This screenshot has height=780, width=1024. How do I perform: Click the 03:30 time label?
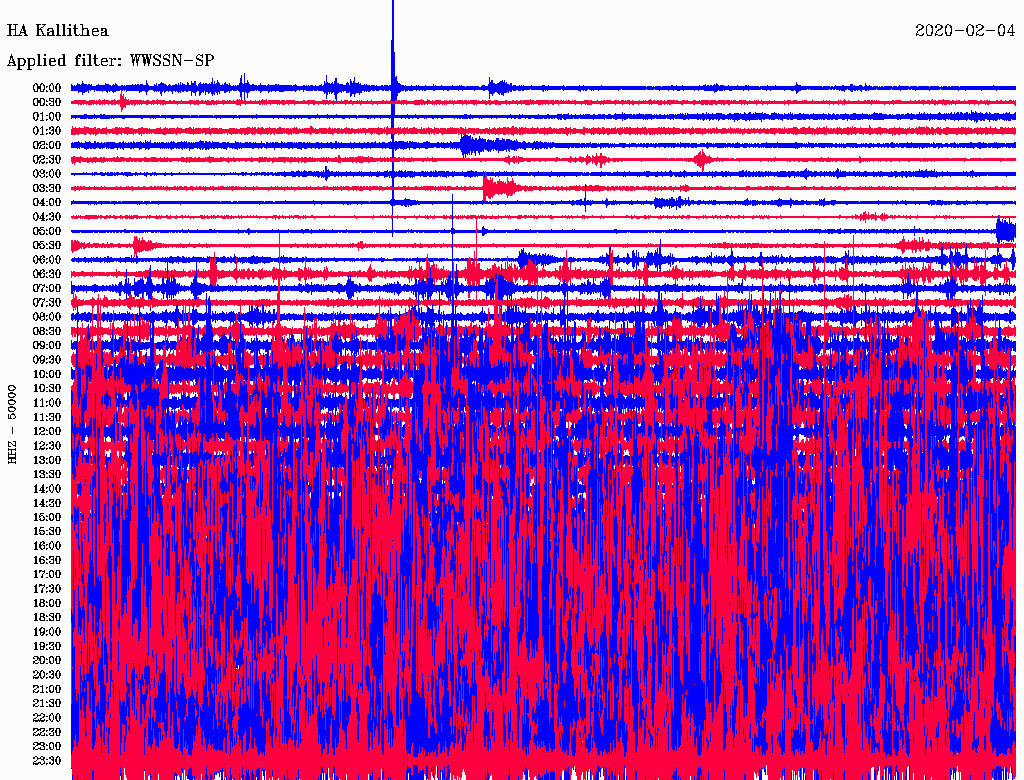point(47,188)
